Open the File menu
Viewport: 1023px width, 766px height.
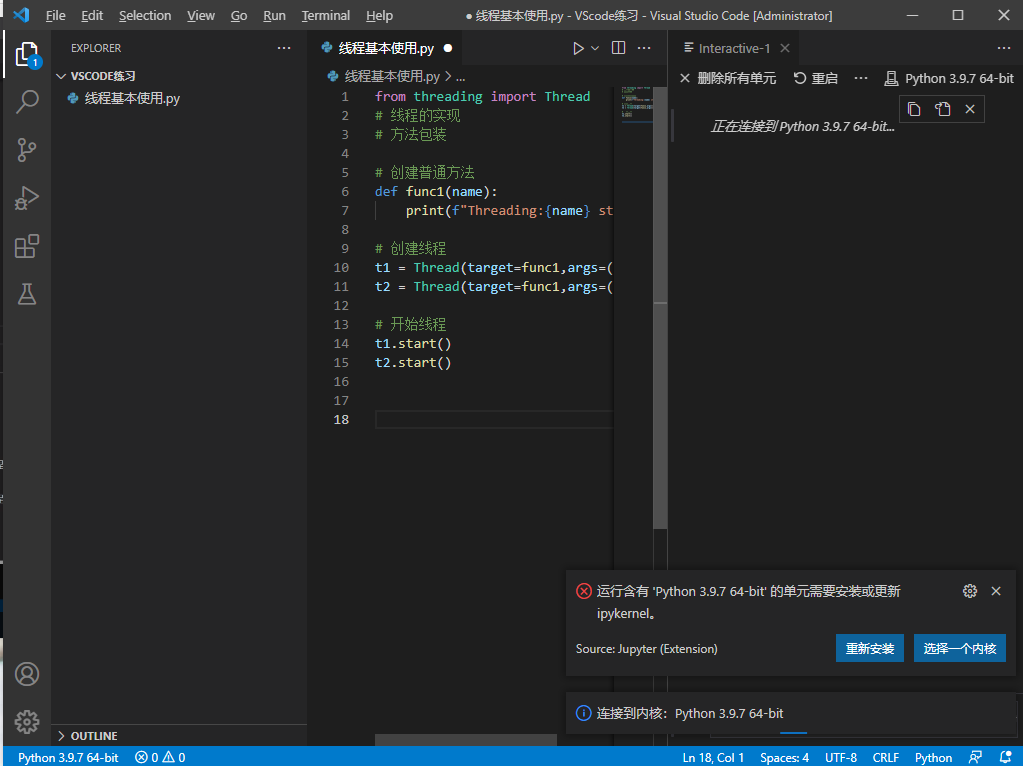55,16
